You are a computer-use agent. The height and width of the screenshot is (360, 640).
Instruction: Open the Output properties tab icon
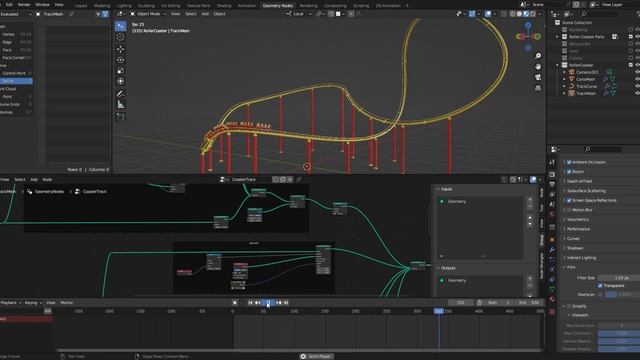[x=552, y=184]
